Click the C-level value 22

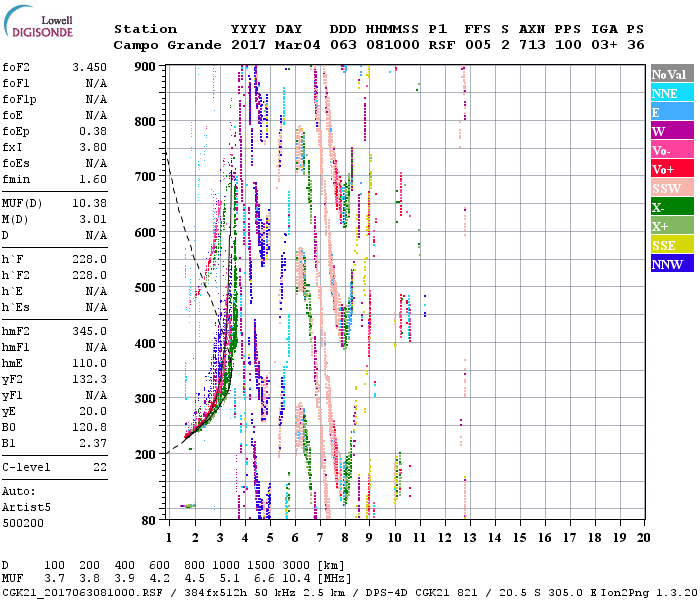[x=100, y=467]
